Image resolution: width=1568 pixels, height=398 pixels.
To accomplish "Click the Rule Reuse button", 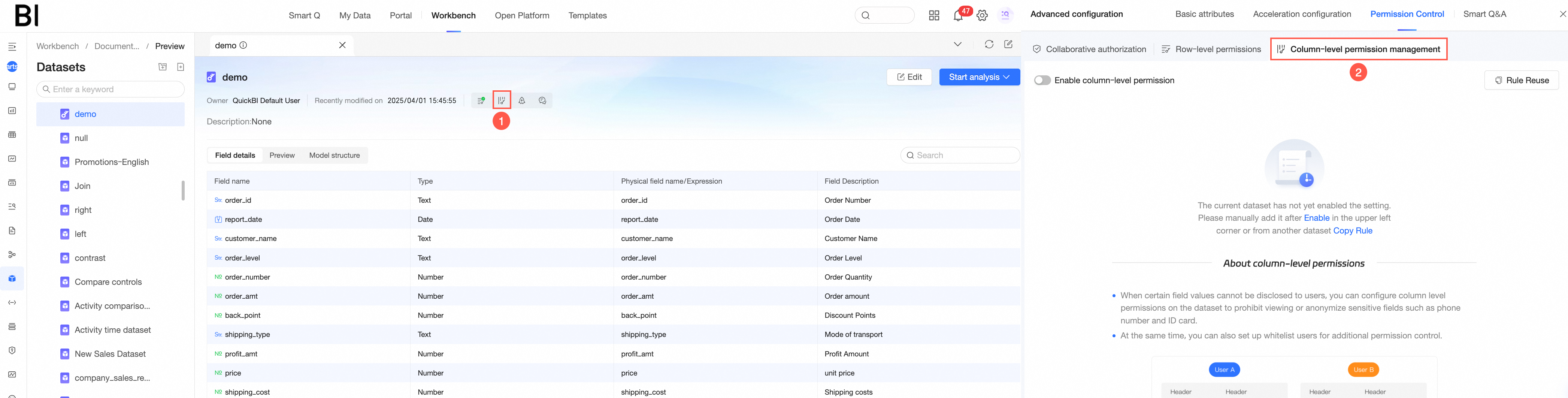I will point(1521,80).
